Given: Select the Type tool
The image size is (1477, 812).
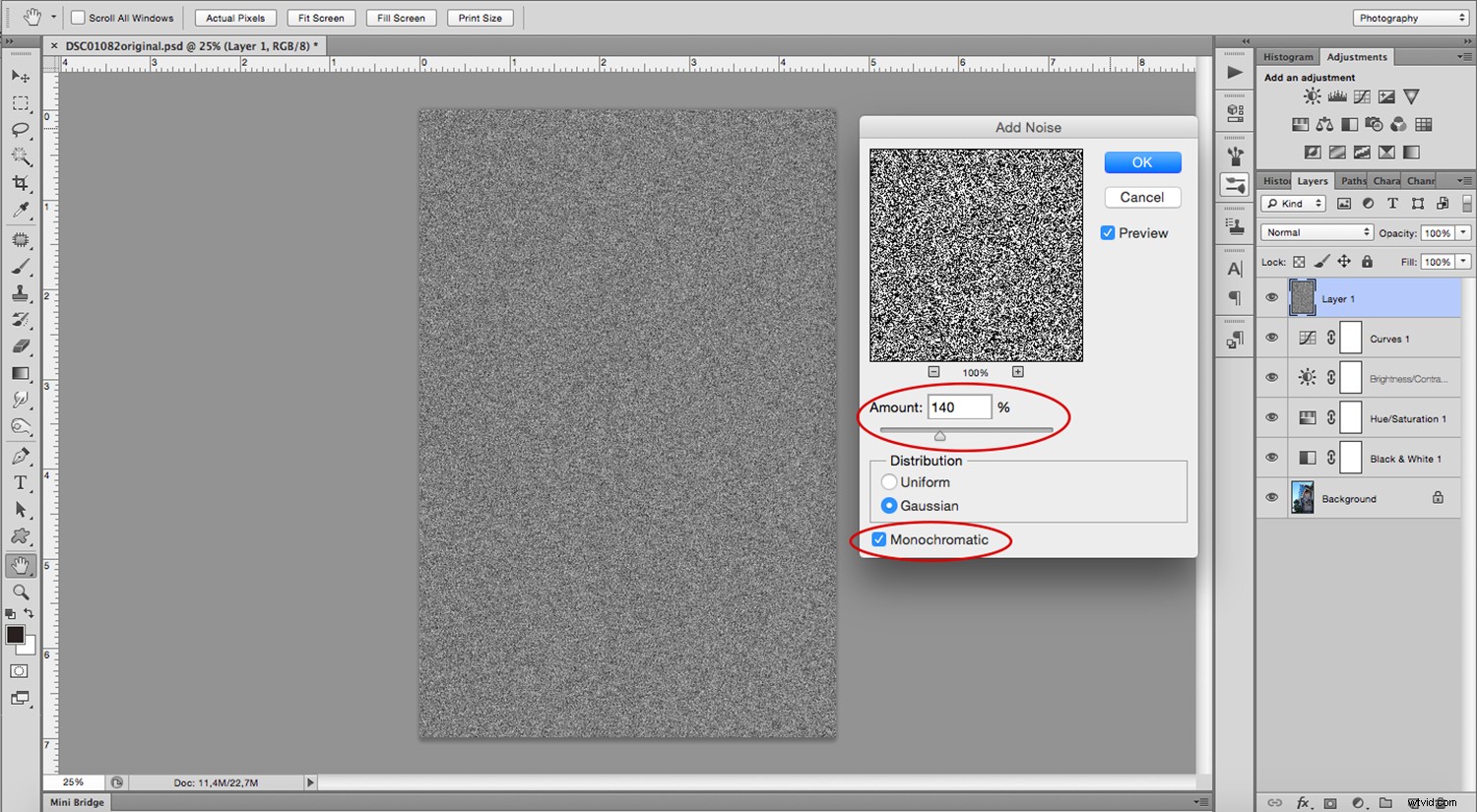Looking at the screenshot, I should tap(22, 482).
